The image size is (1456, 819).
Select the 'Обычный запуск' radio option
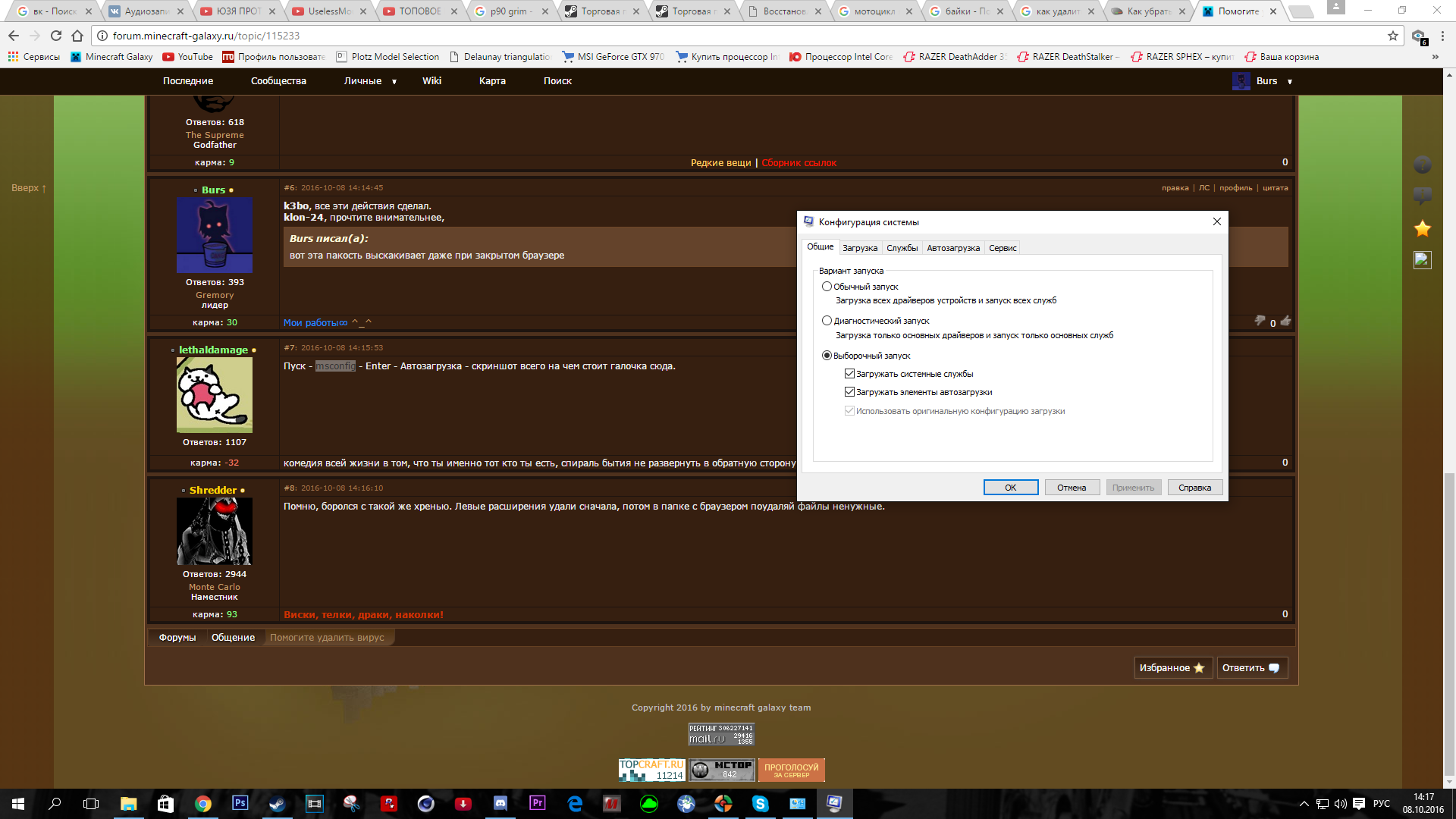(827, 287)
